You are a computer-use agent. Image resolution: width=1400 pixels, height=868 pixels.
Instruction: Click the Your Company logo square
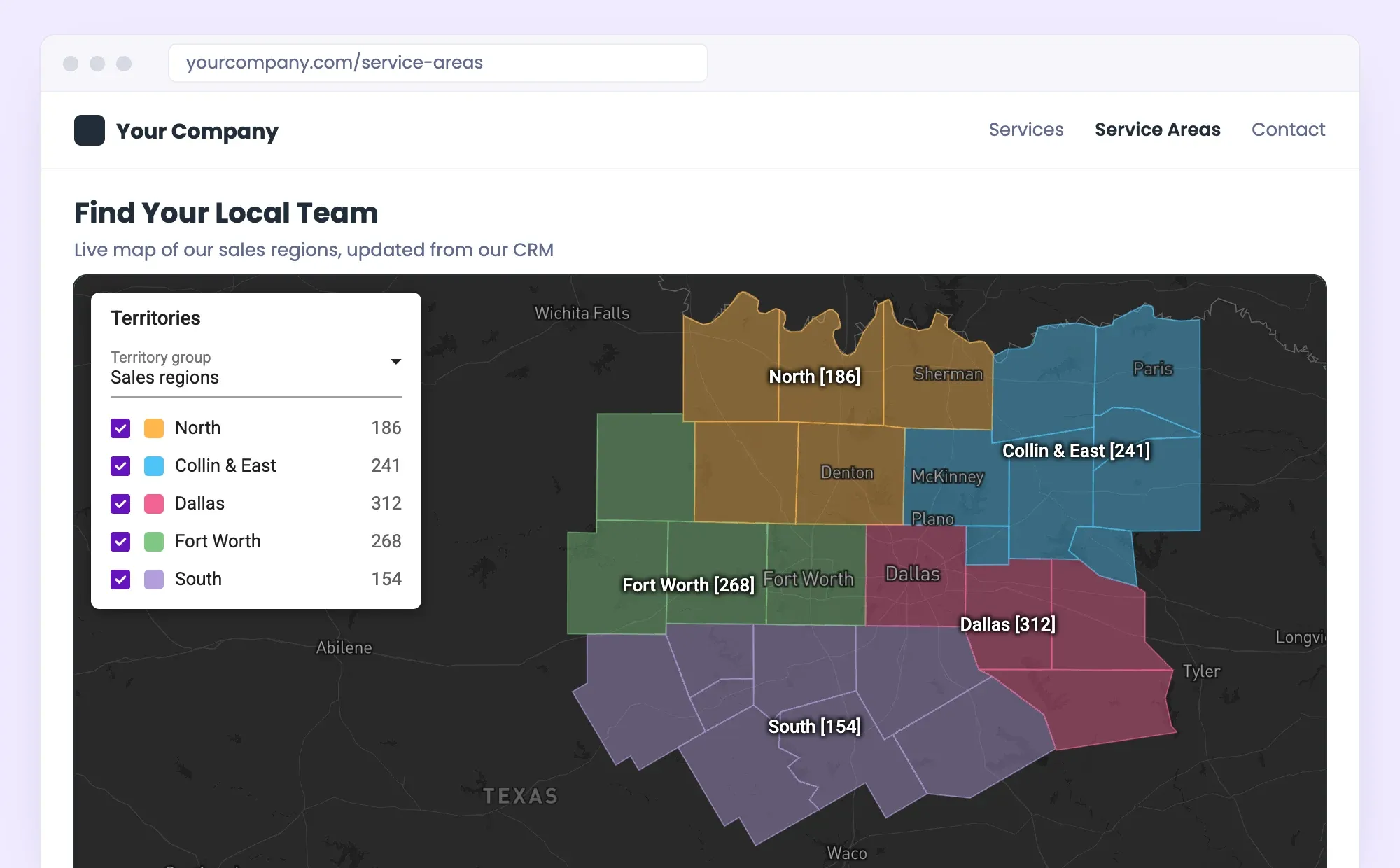[90, 130]
